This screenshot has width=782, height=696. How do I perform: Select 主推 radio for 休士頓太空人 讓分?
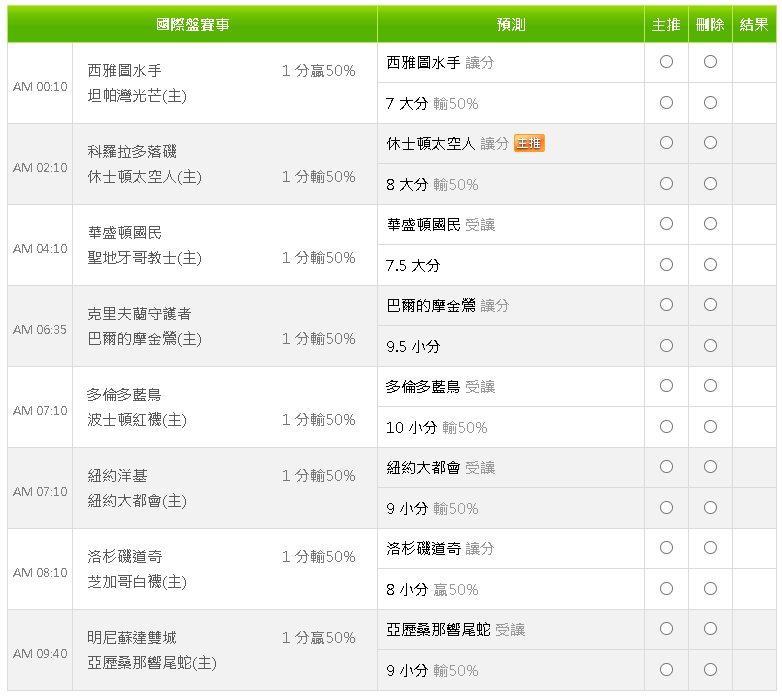click(x=666, y=143)
